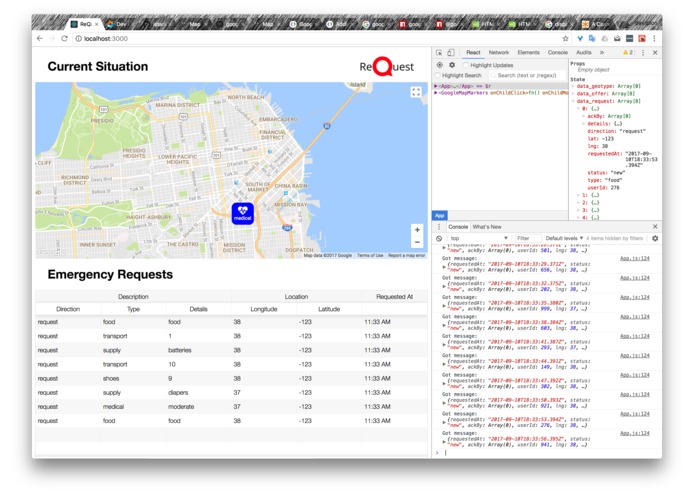Toggle the device toolbar icon in DevTools
Screen dimensions: 695x494
(450, 53)
